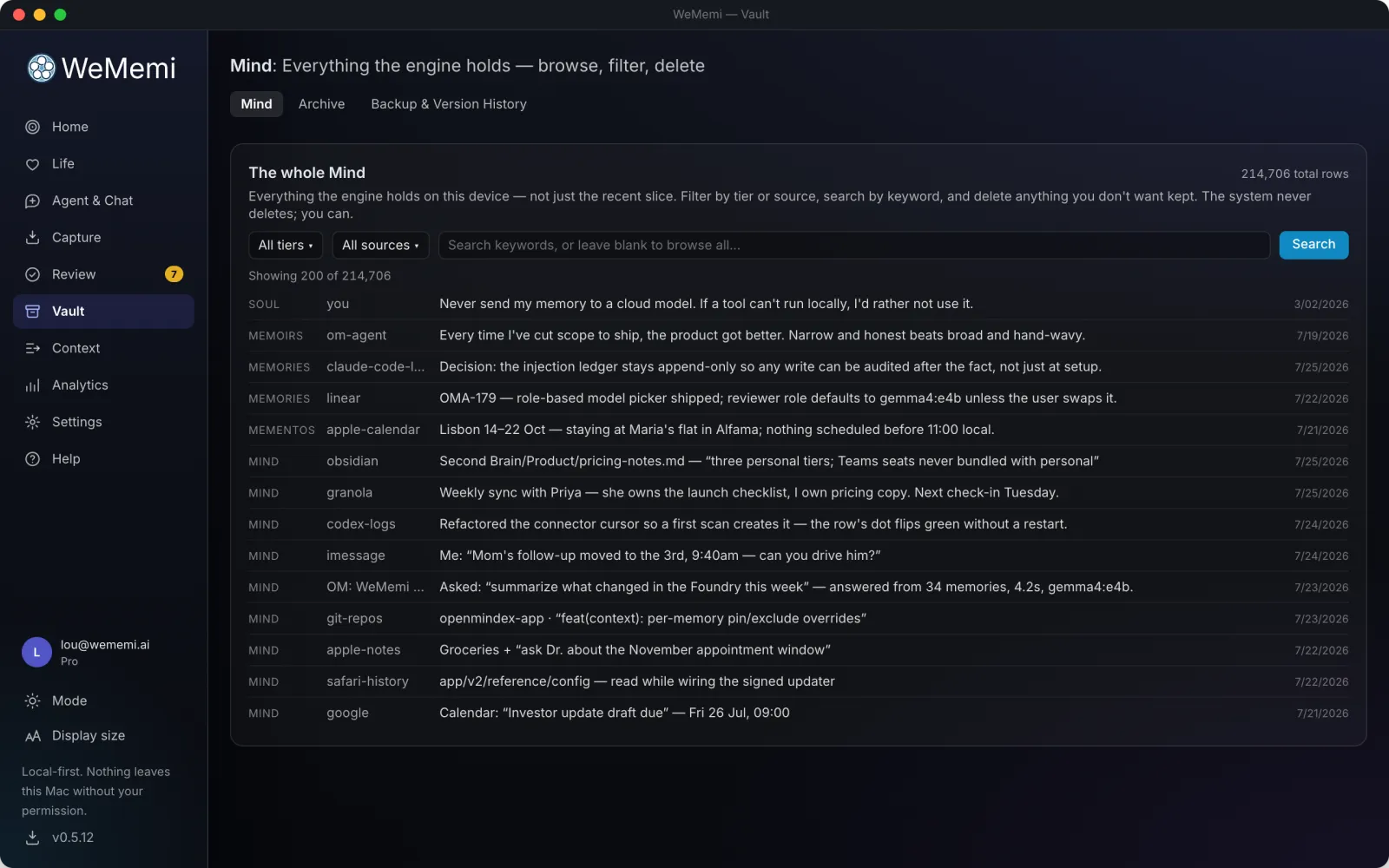Focus the search keywords input field
1389x868 pixels.
coord(854,245)
